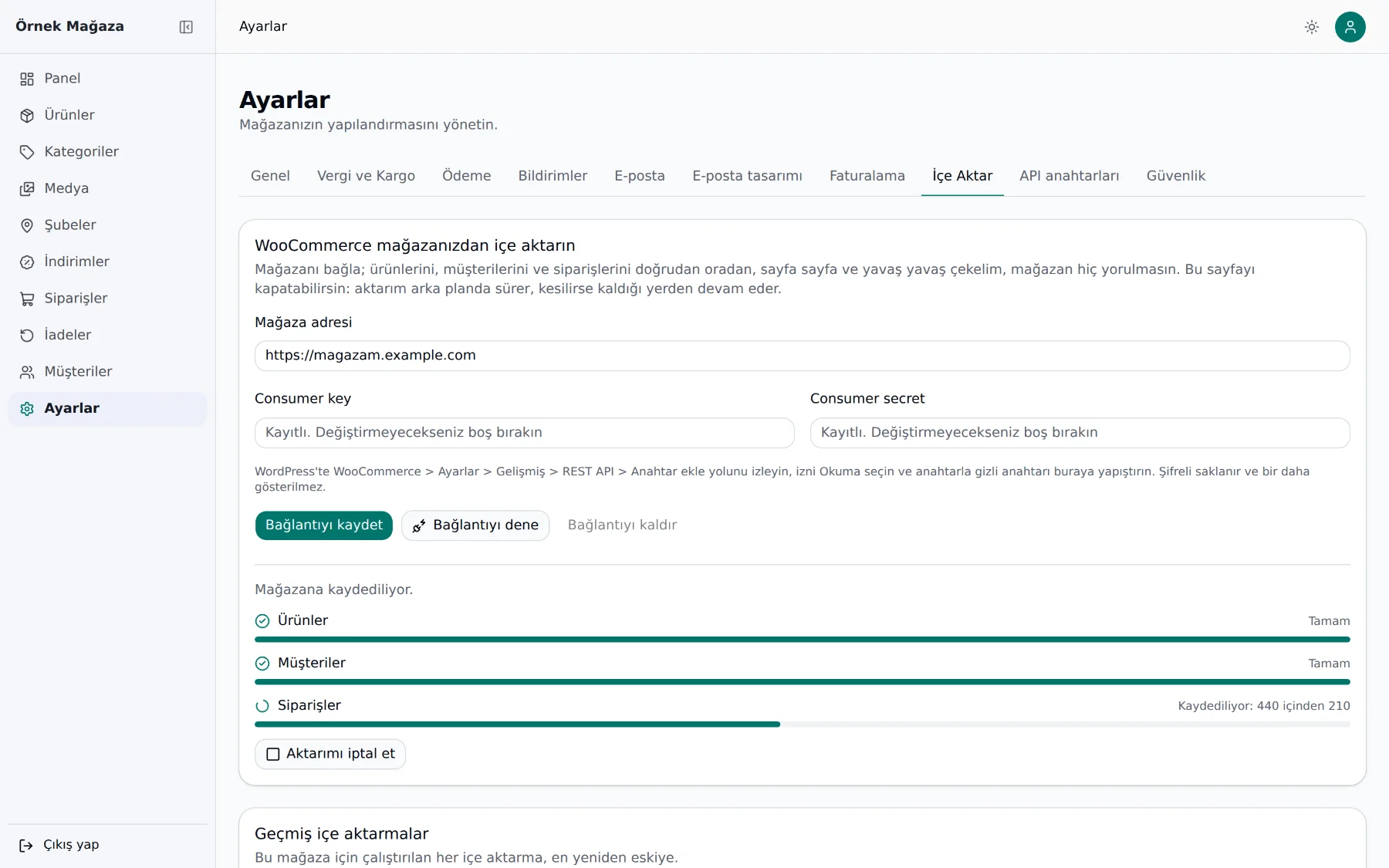Click the Ürünler import progress bar
This screenshot has height=868, width=1389.
coord(803,640)
